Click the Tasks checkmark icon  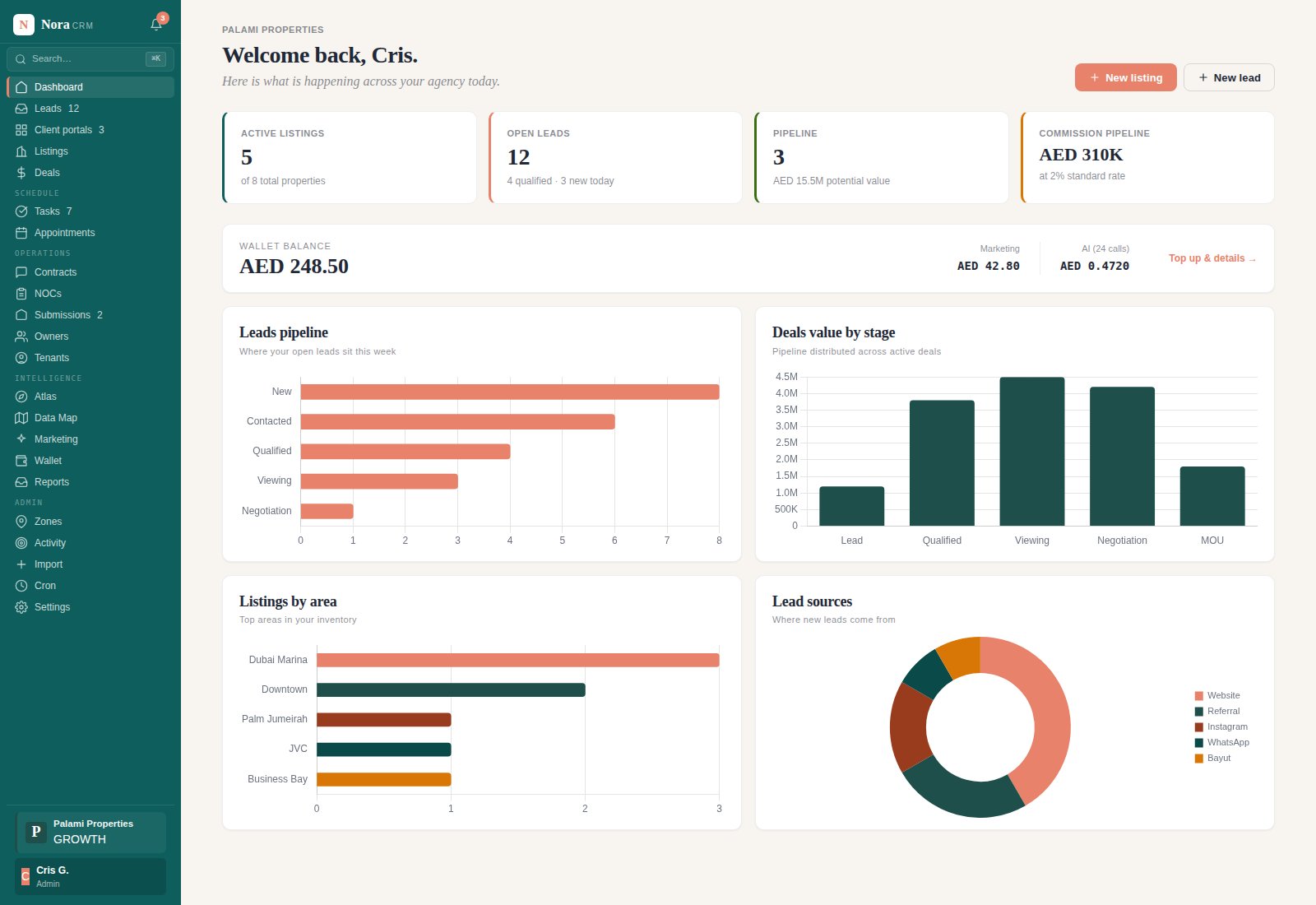pyautogui.click(x=21, y=211)
